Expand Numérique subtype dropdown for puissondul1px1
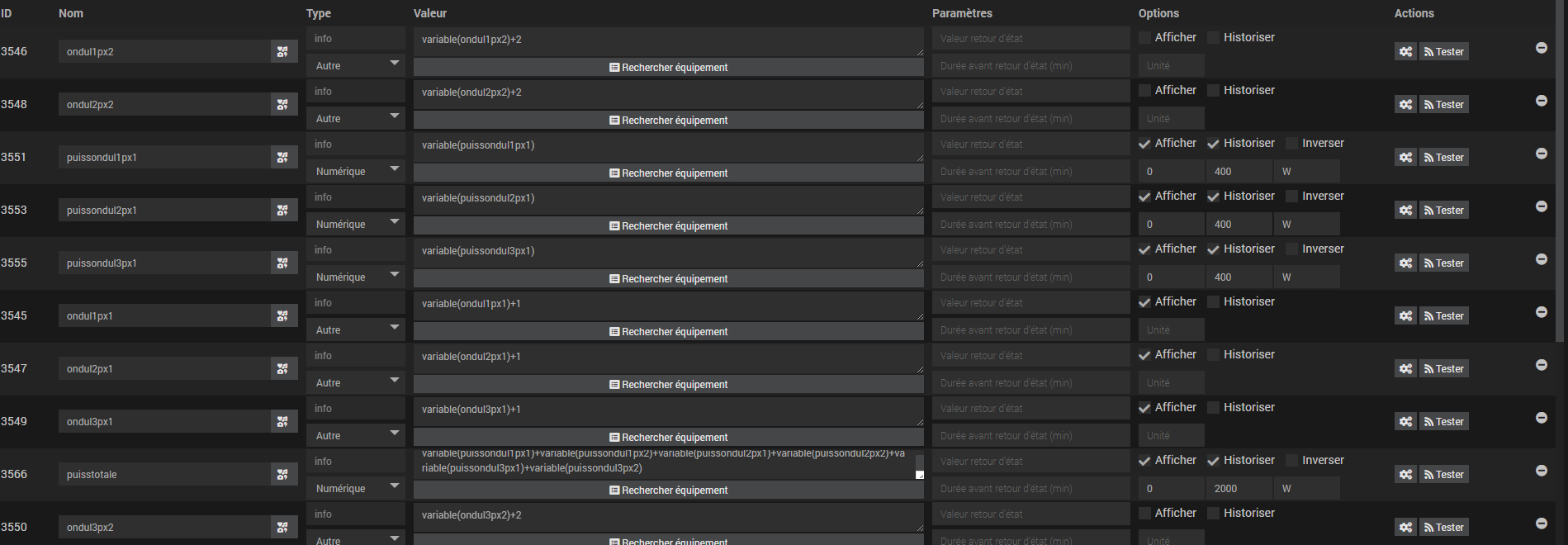Screen dimensions: 1568x545 tap(354, 172)
